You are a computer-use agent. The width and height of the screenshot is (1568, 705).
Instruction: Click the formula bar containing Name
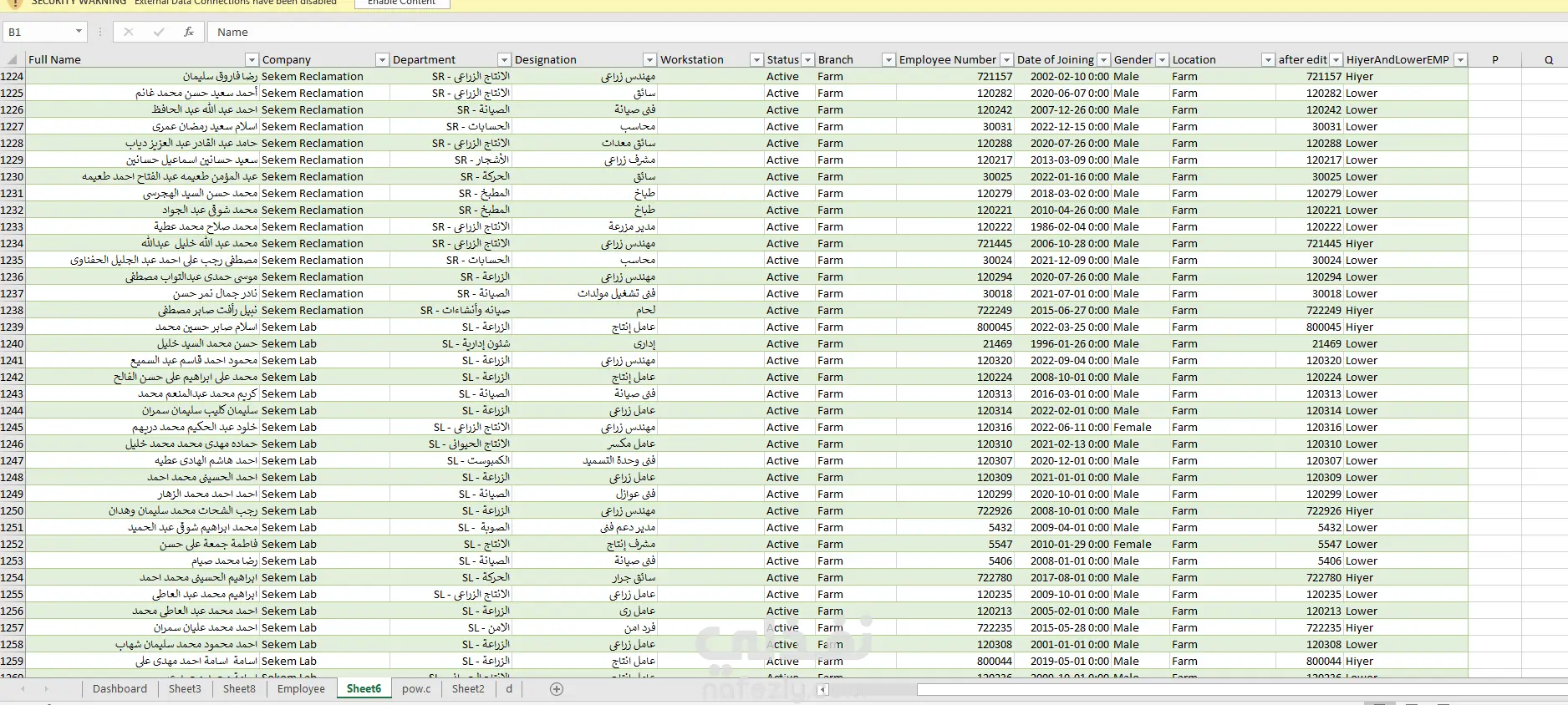click(886, 32)
